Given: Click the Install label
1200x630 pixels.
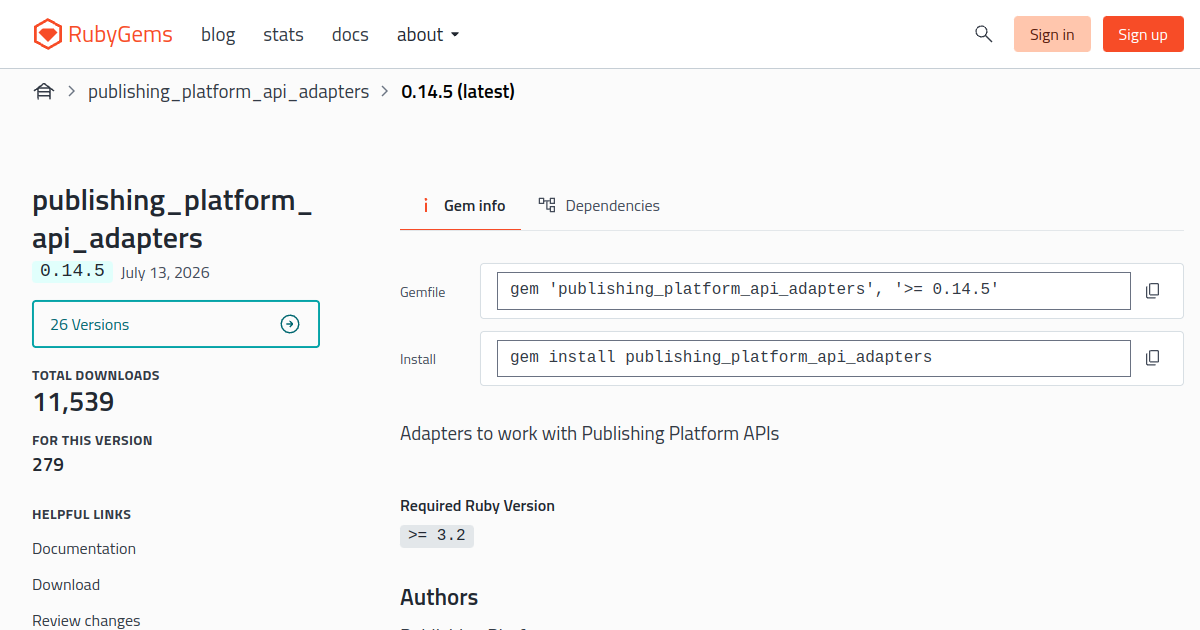Looking at the screenshot, I should (418, 359).
